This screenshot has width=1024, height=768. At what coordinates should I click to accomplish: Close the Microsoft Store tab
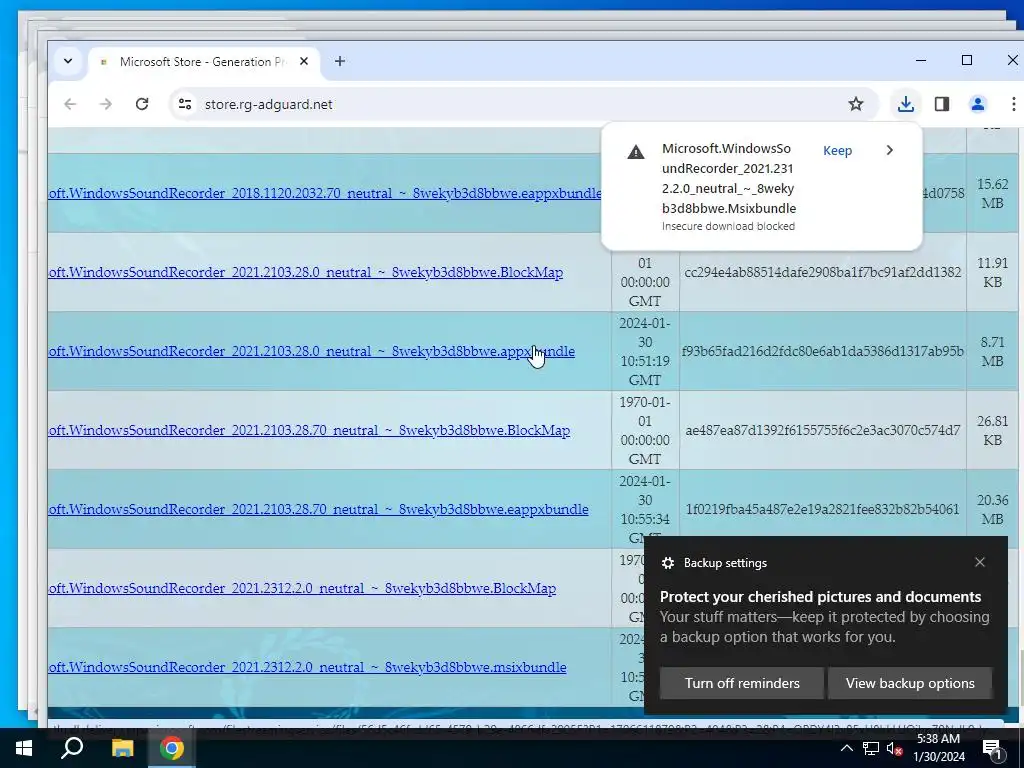pyautogui.click(x=304, y=61)
